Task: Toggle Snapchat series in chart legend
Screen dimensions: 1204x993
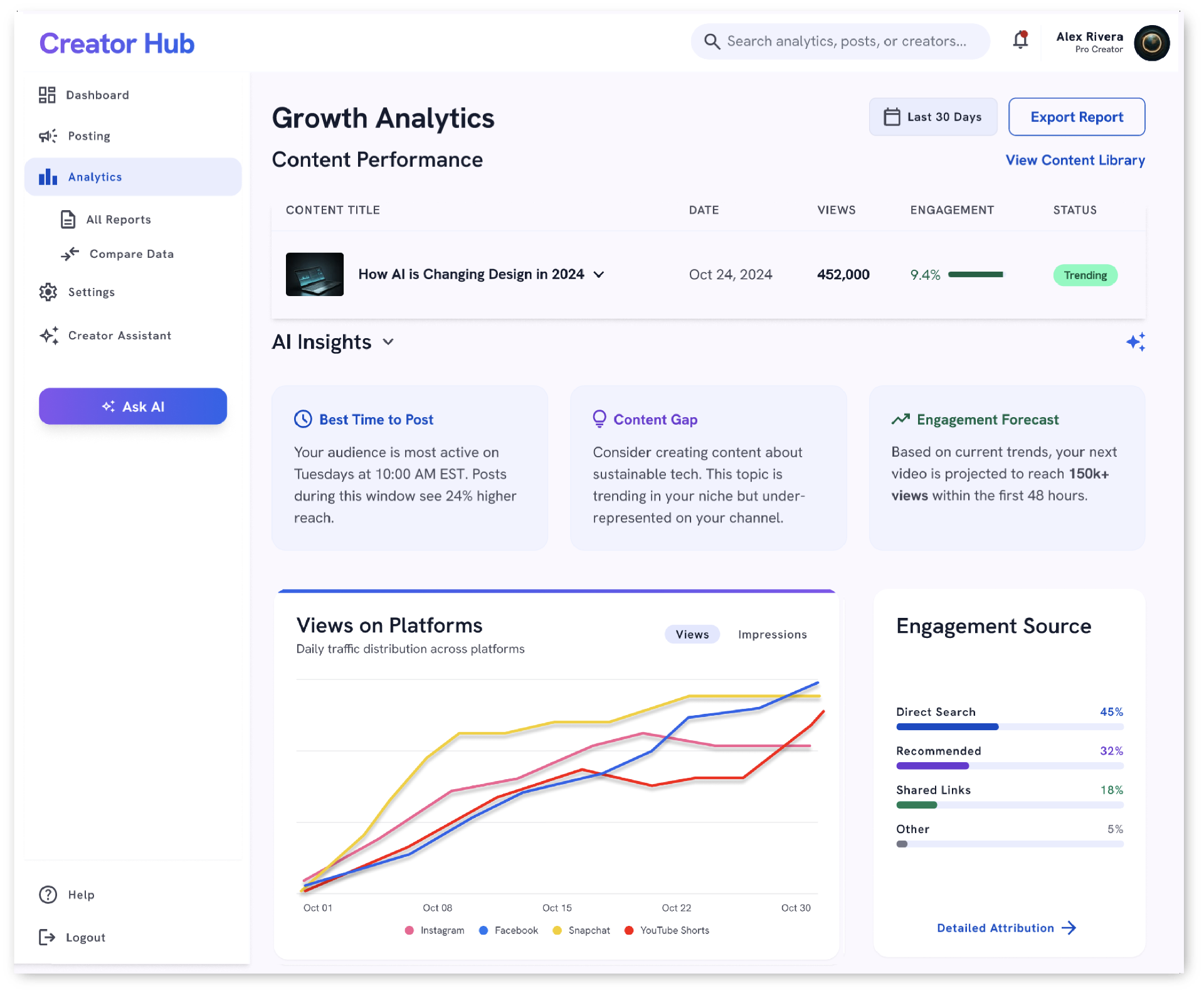Action: pyautogui.click(x=581, y=930)
